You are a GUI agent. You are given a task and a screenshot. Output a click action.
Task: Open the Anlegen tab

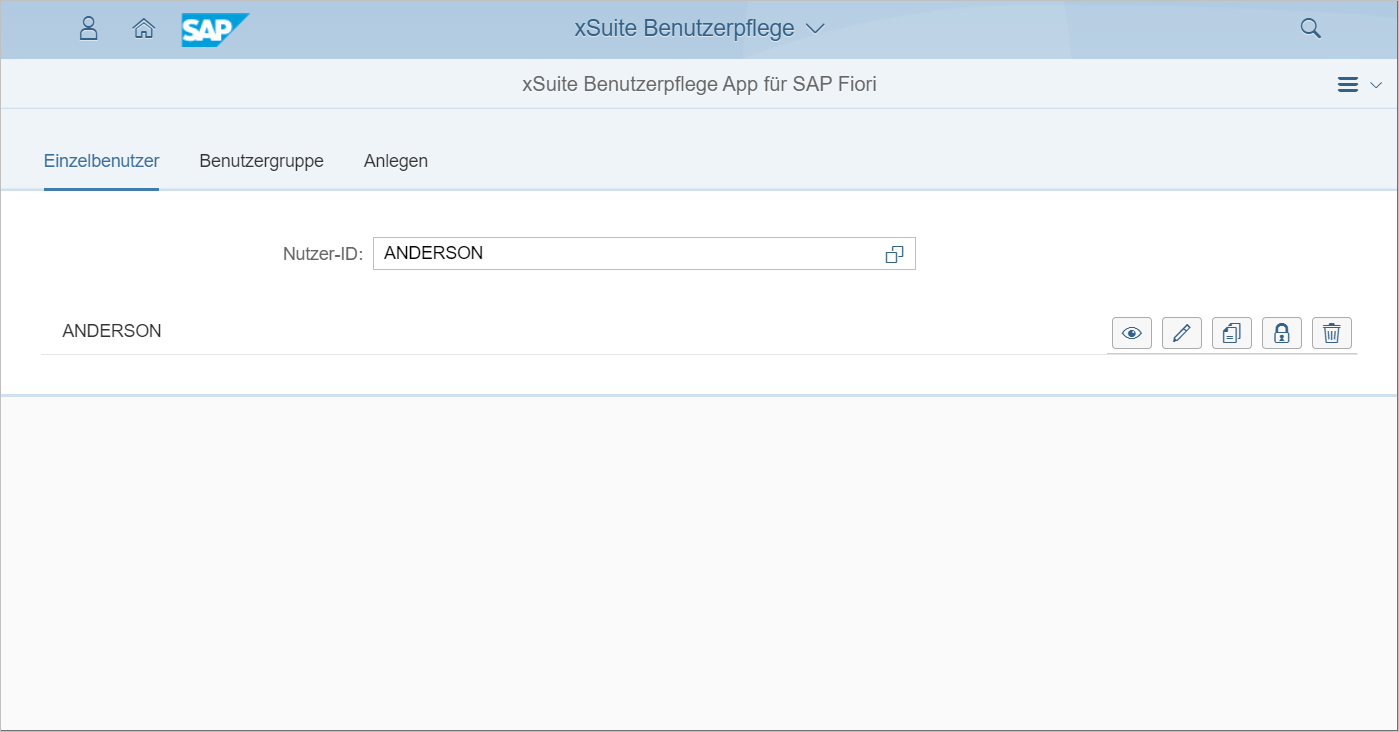coord(395,161)
